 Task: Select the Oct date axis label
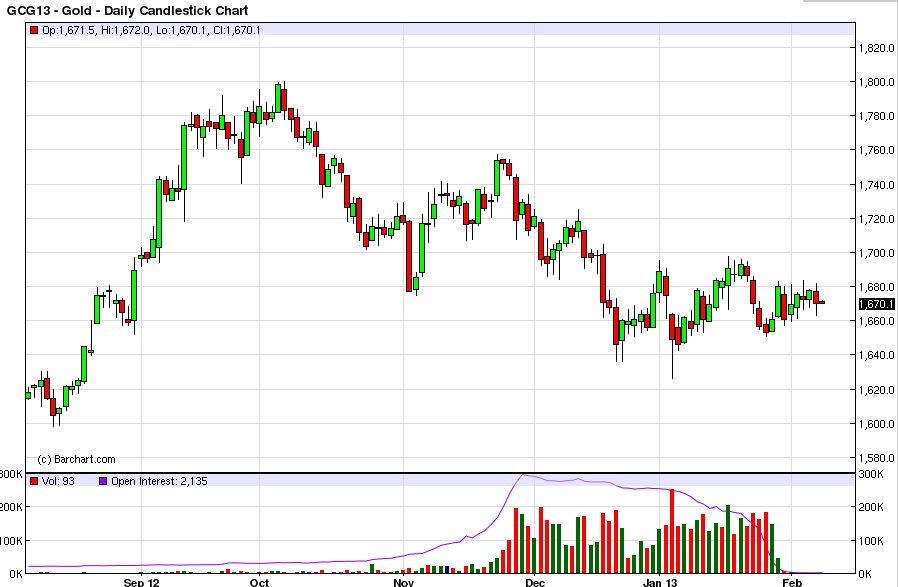point(259,582)
